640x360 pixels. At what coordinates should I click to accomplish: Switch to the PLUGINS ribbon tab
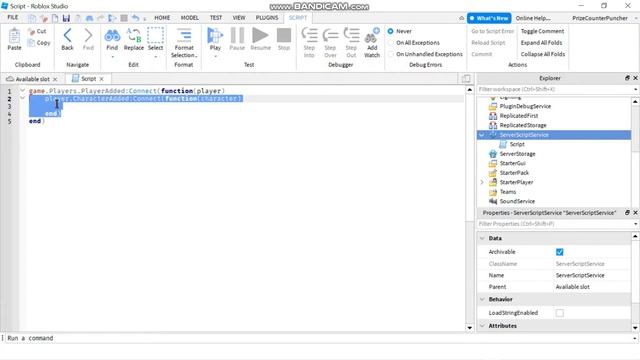(x=267, y=18)
